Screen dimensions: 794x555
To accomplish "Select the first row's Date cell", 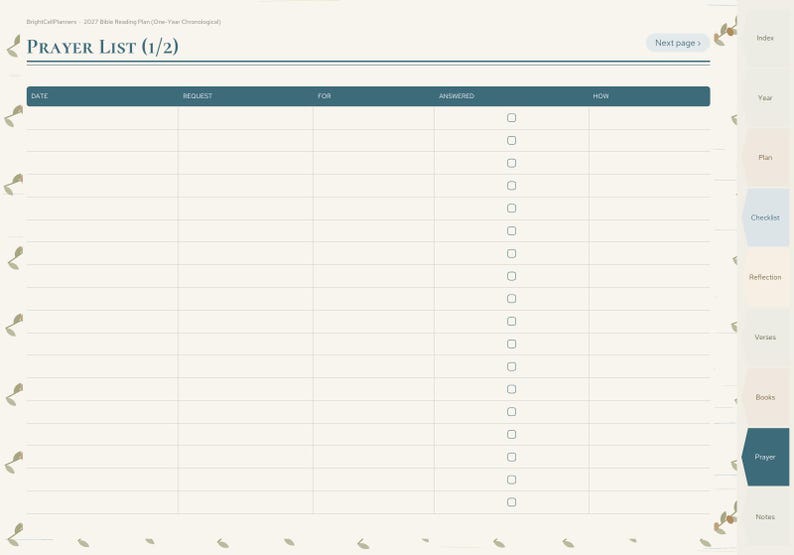I will click(102, 118).
